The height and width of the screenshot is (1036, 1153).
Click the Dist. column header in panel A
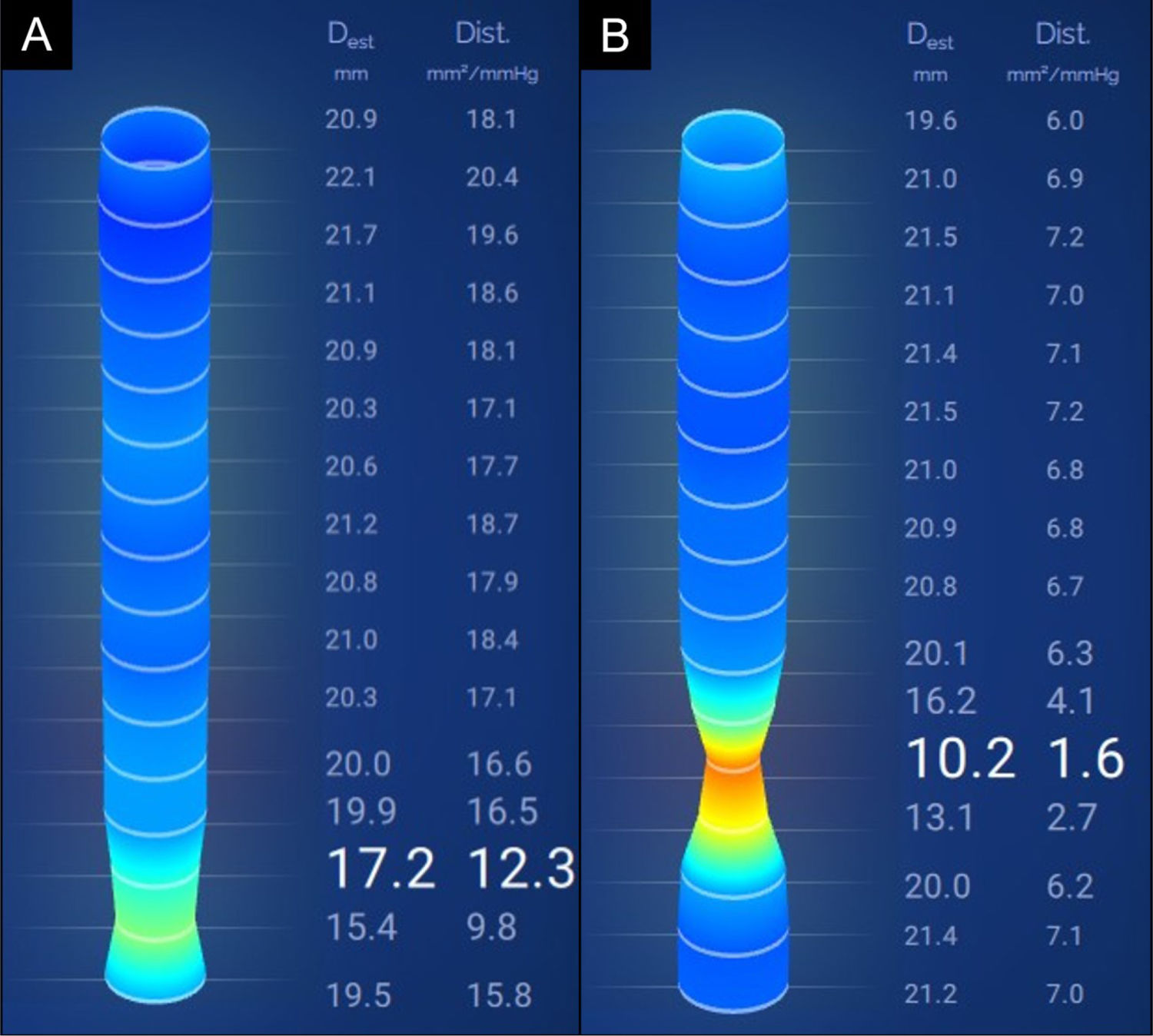click(483, 33)
